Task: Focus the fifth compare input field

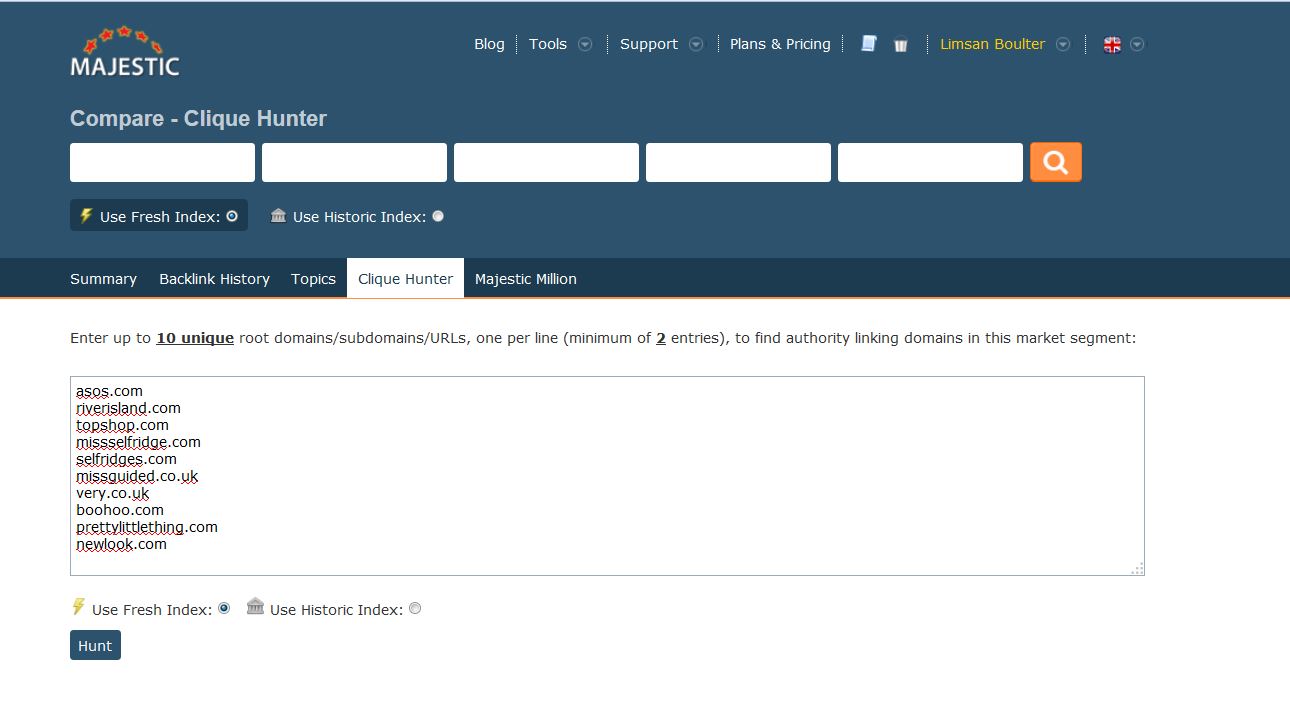Action: point(930,162)
